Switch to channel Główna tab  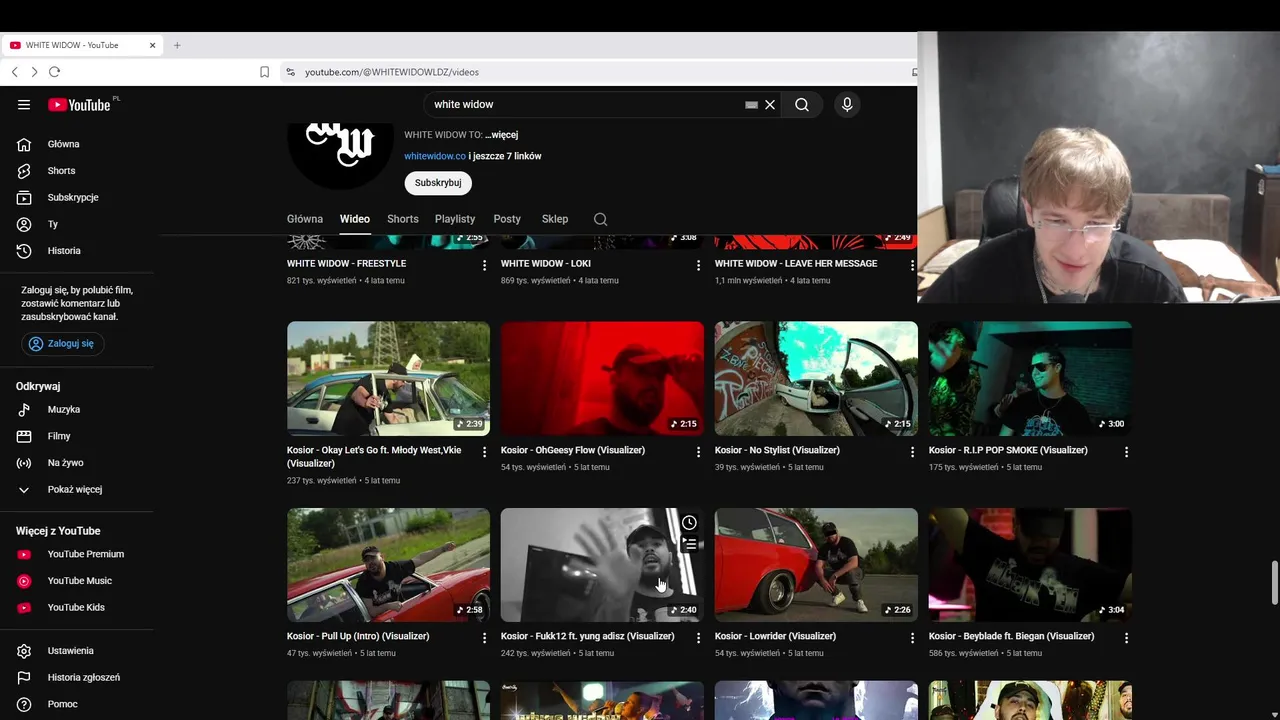click(x=305, y=219)
